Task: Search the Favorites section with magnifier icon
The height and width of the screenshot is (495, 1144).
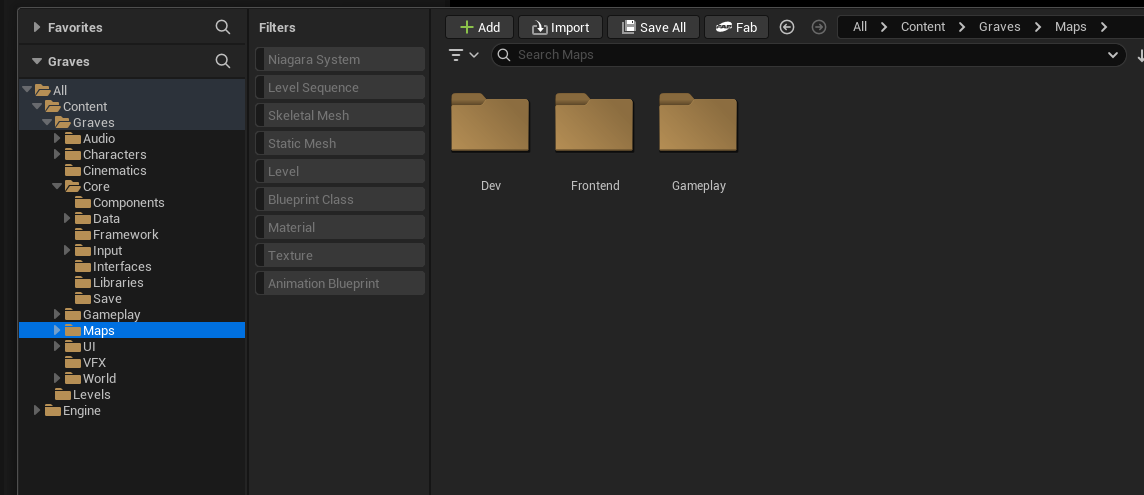Action: [x=223, y=27]
